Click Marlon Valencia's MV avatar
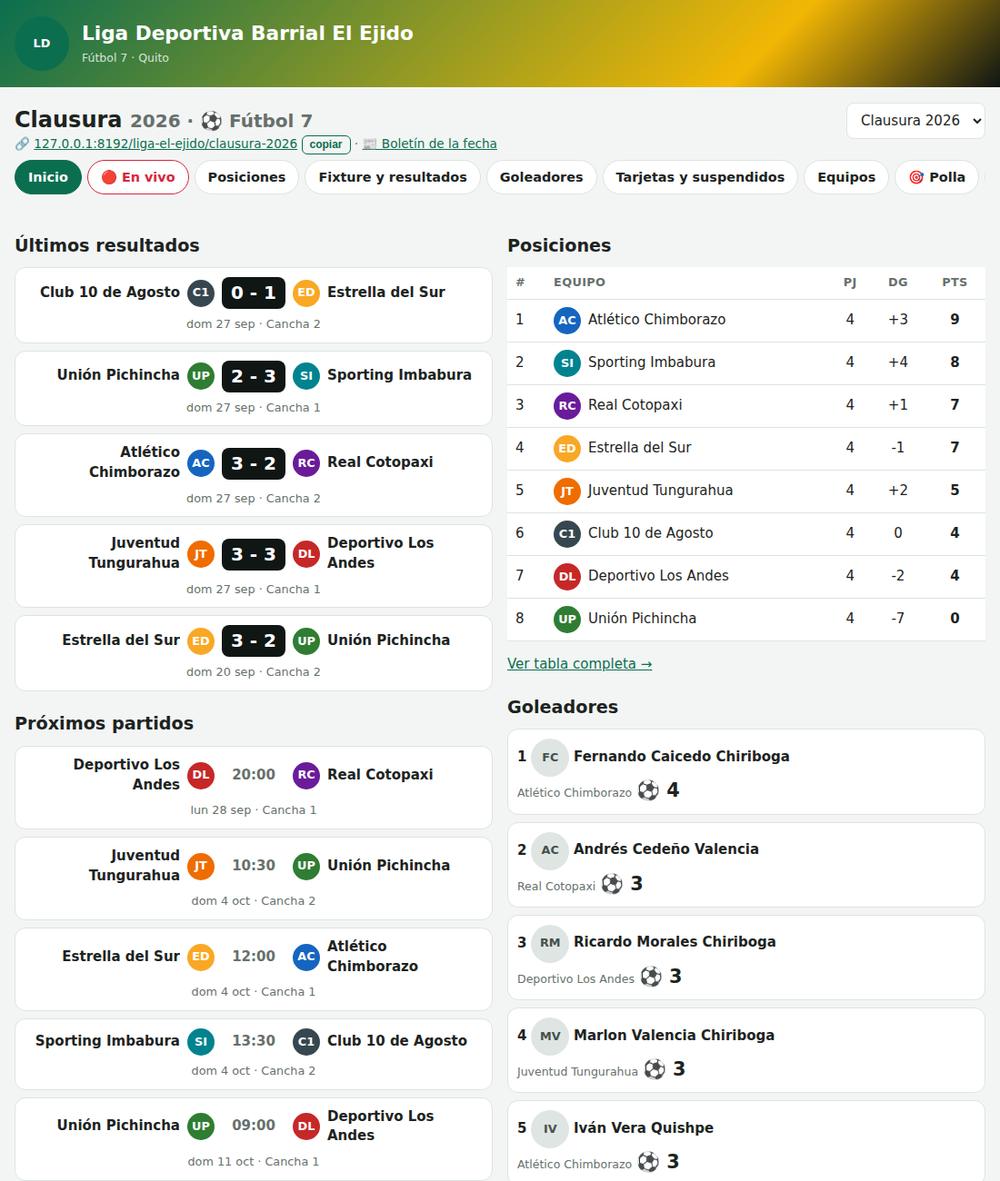 pyautogui.click(x=550, y=1036)
